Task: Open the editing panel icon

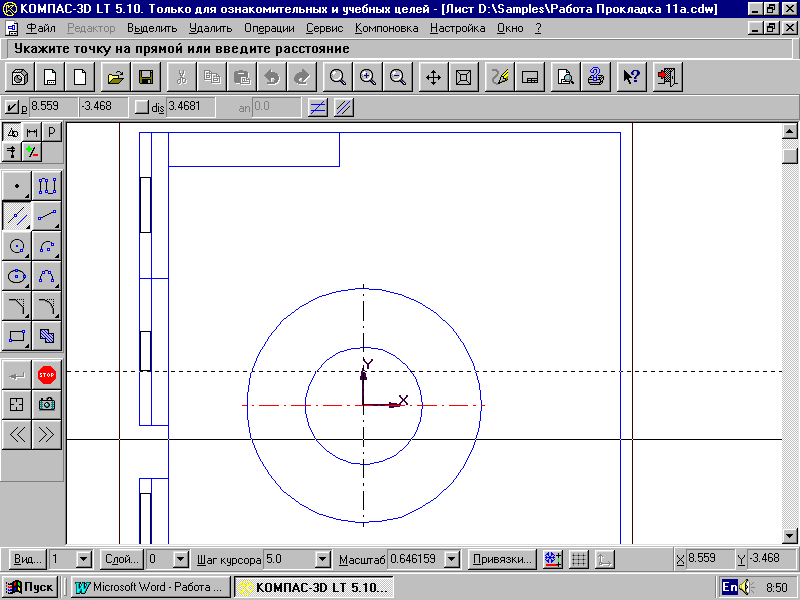Action: (x=12, y=152)
